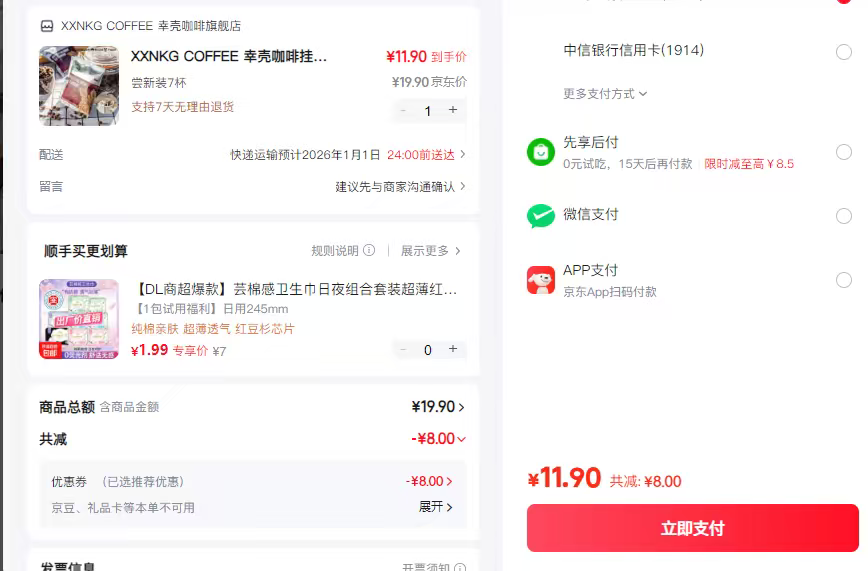Decrease coffee quantity with minus button

click(403, 110)
